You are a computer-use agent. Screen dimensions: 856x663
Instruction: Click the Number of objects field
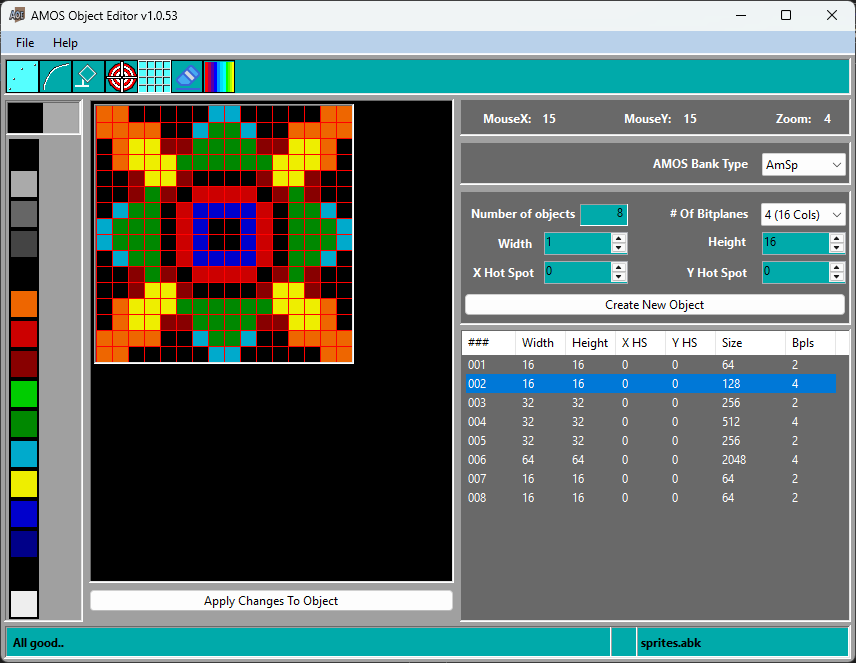[x=604, y=215]
